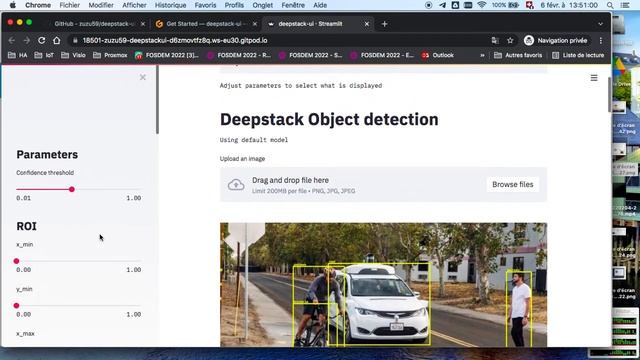The image size is (640, 360).
Task: Open Liste de lecture
Action: [x=578, y=55]
